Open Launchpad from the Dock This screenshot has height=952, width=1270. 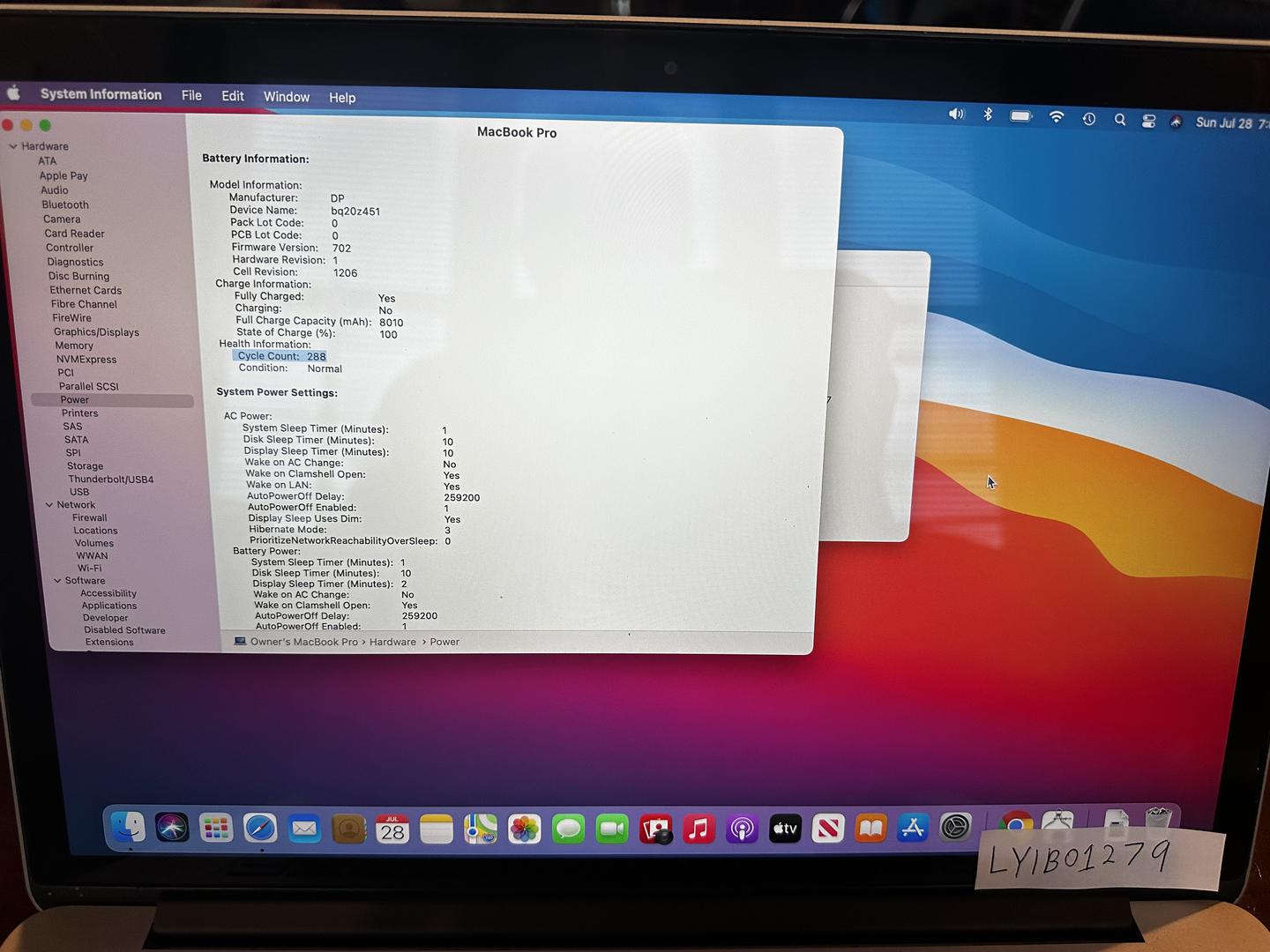(216, 829)
